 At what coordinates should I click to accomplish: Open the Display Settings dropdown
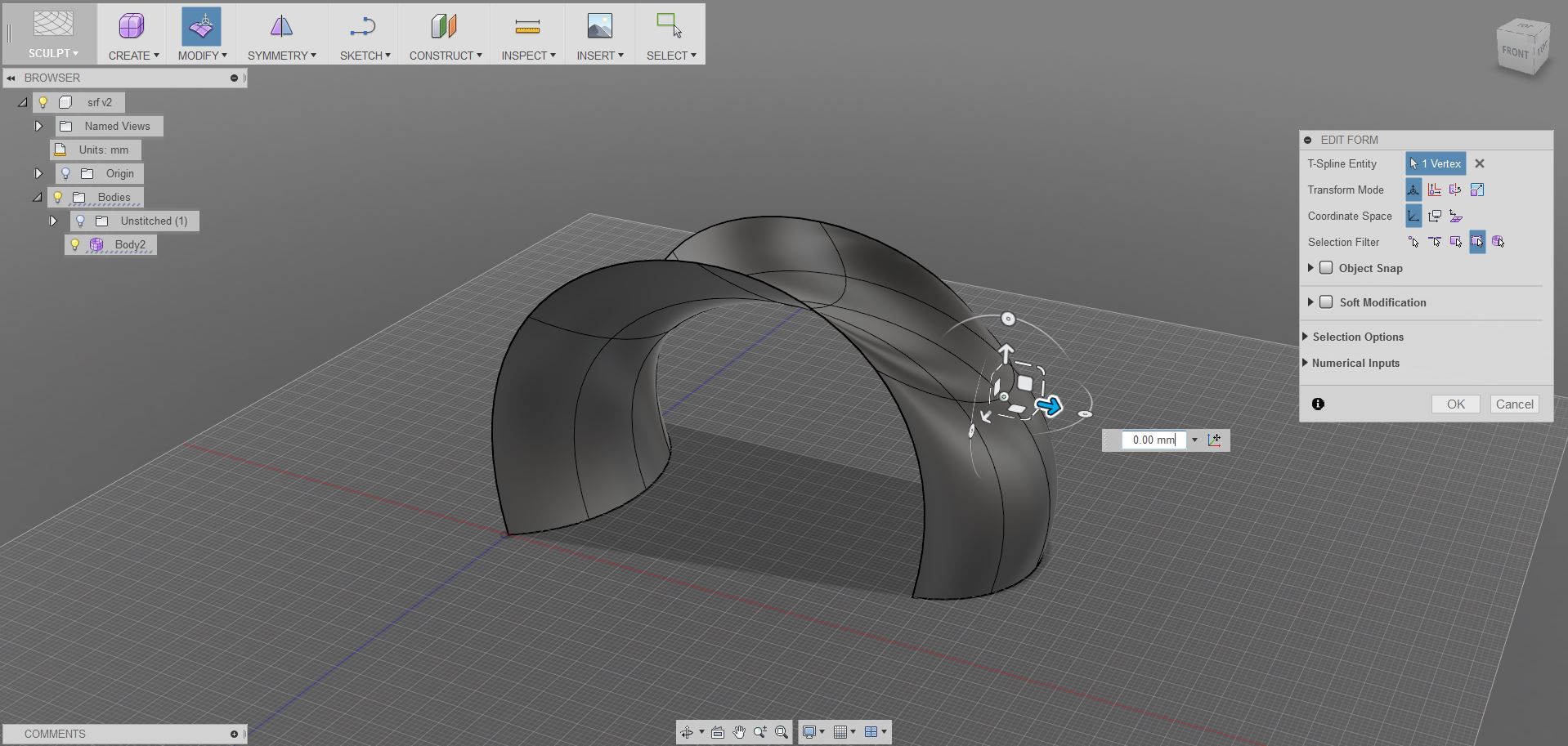pyautogui.click(x=813, y=732)
